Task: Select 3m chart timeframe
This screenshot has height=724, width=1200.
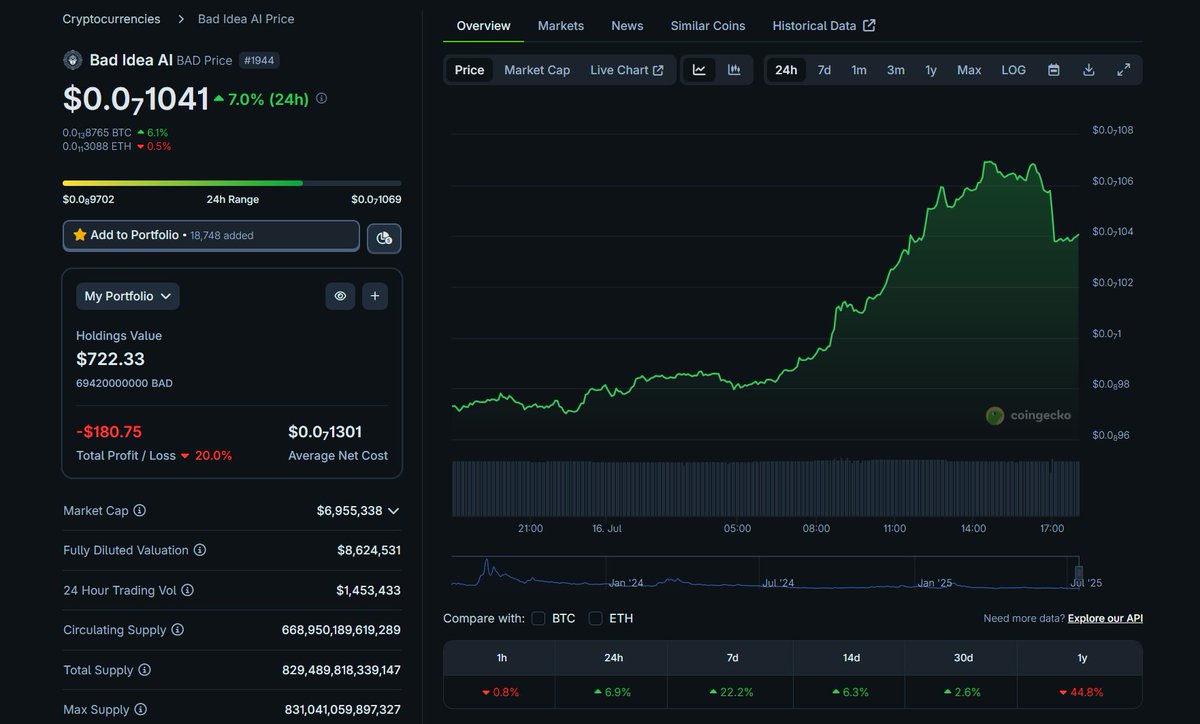Action: pyautogui.click(x=896, y=70)
